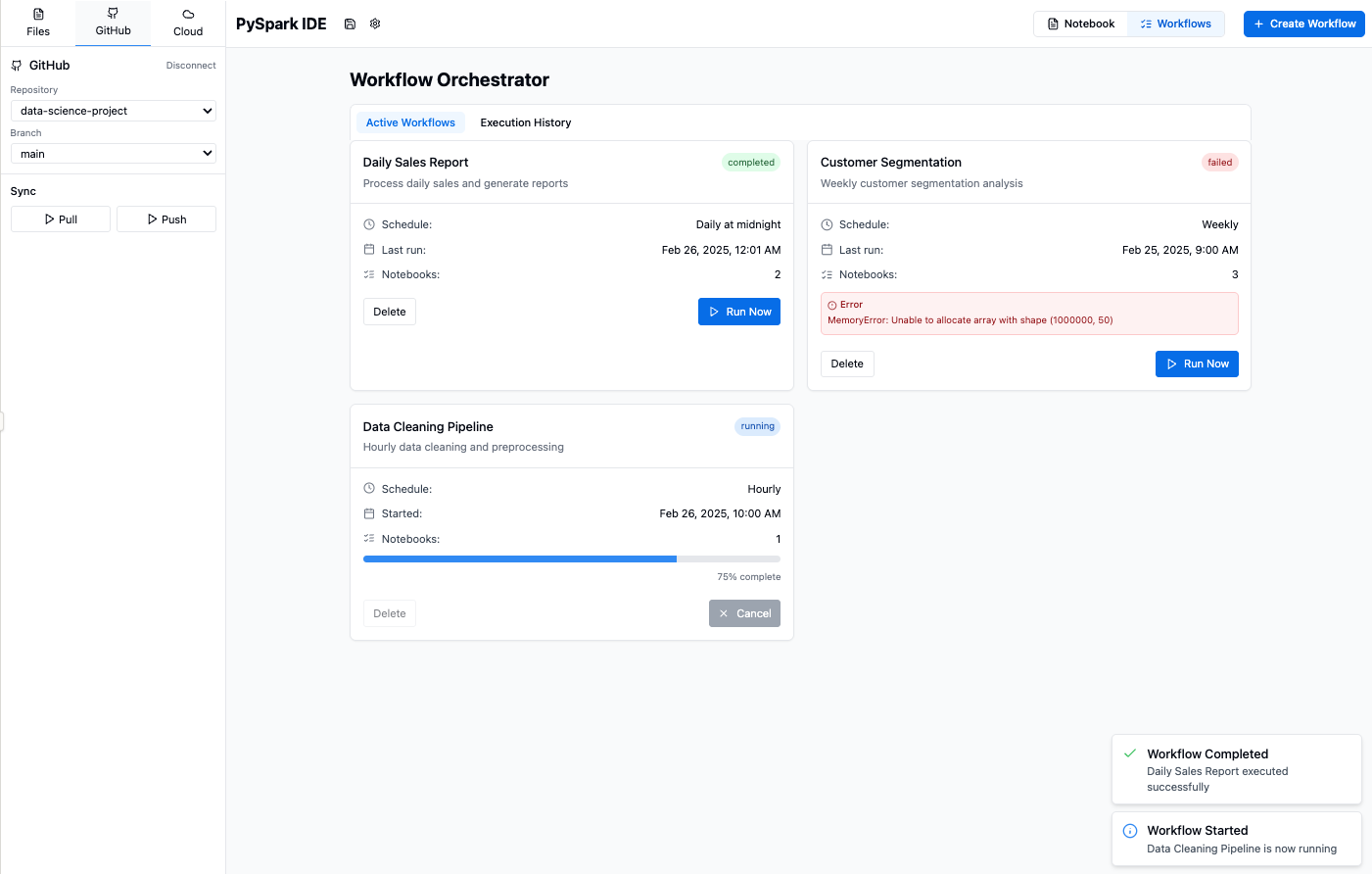This screenshot has width=1372, height=874.
Task: Open the Files panel in sidebar
Action: (38, 22)
